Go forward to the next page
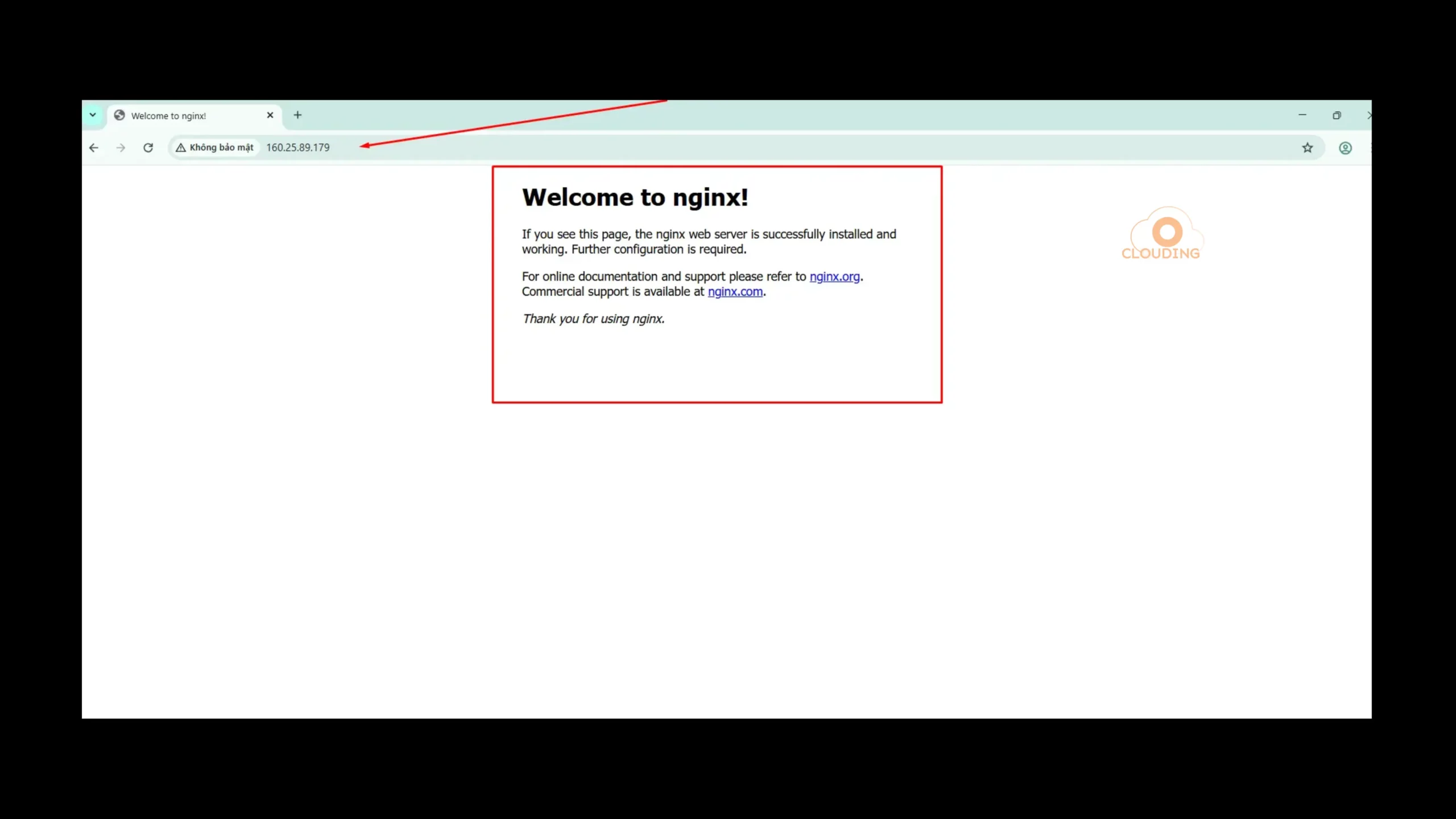This screenshot has height=819, width=1456. [121, 148]
